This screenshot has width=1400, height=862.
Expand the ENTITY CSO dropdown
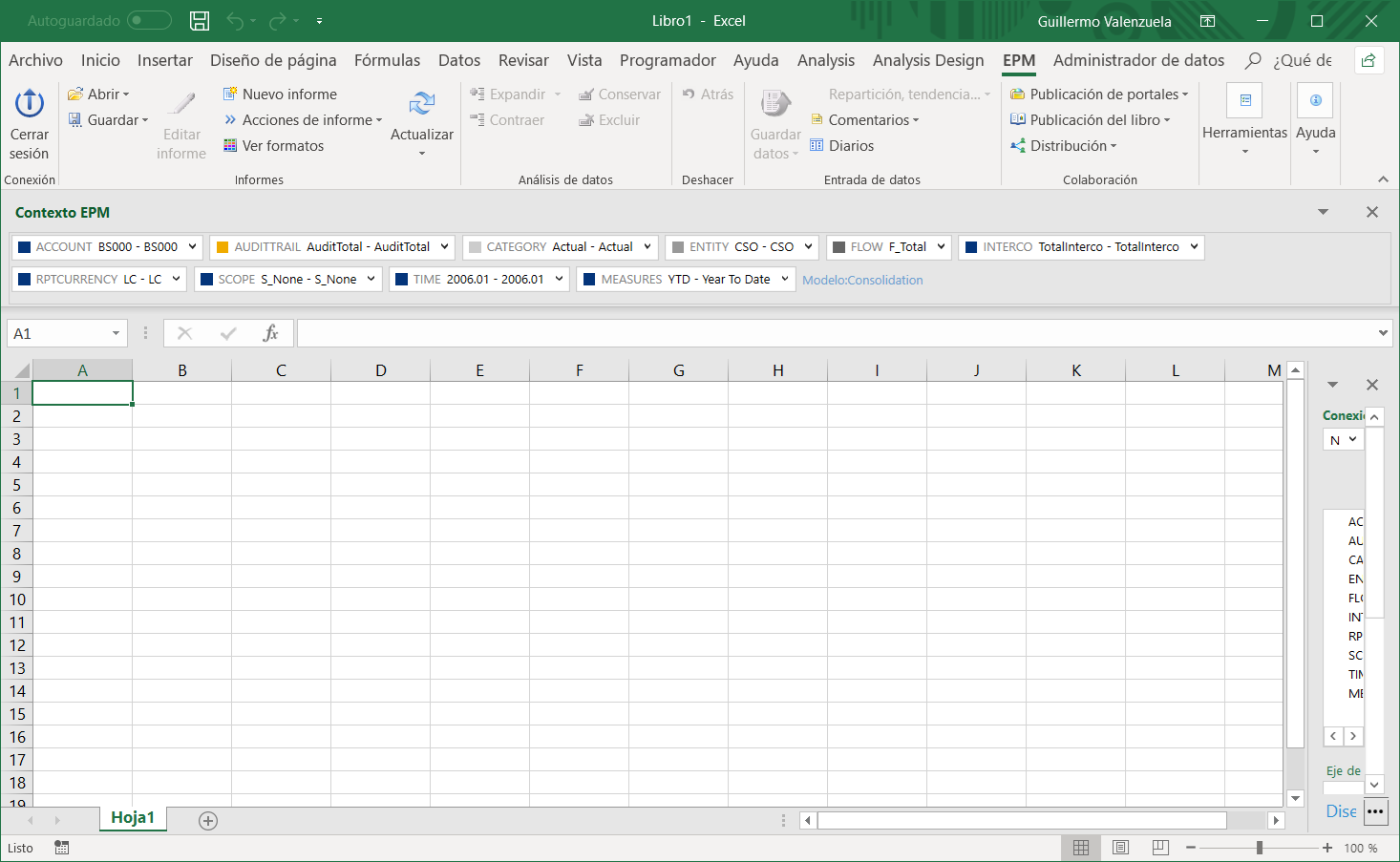(808, 247)
